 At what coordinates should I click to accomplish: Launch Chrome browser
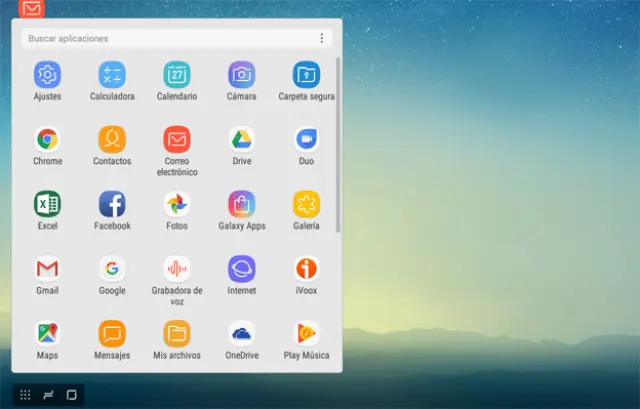tap(47, 139)
